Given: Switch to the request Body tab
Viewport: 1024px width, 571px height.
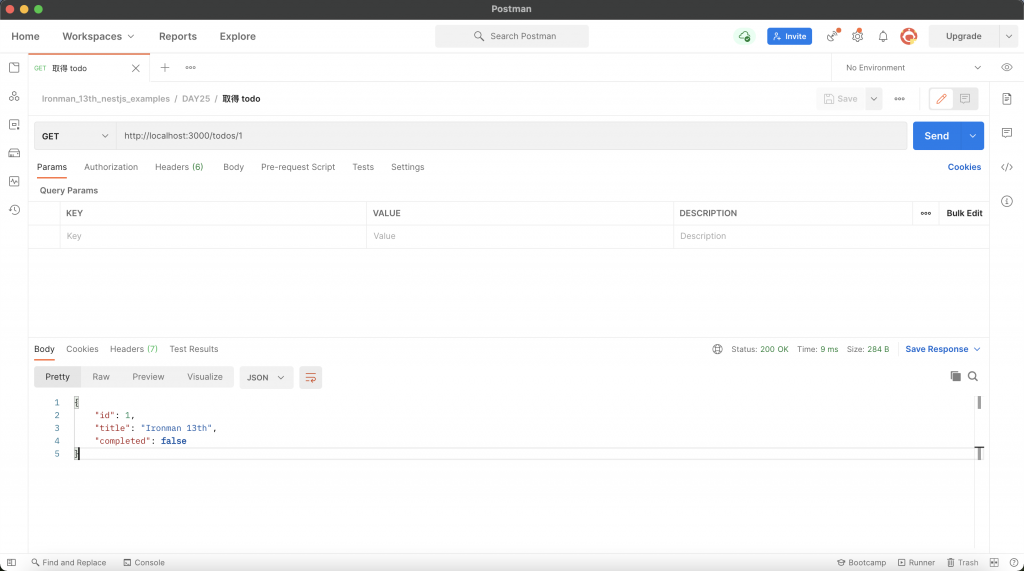Looking at the screenshot, I should tap(233, 167).
